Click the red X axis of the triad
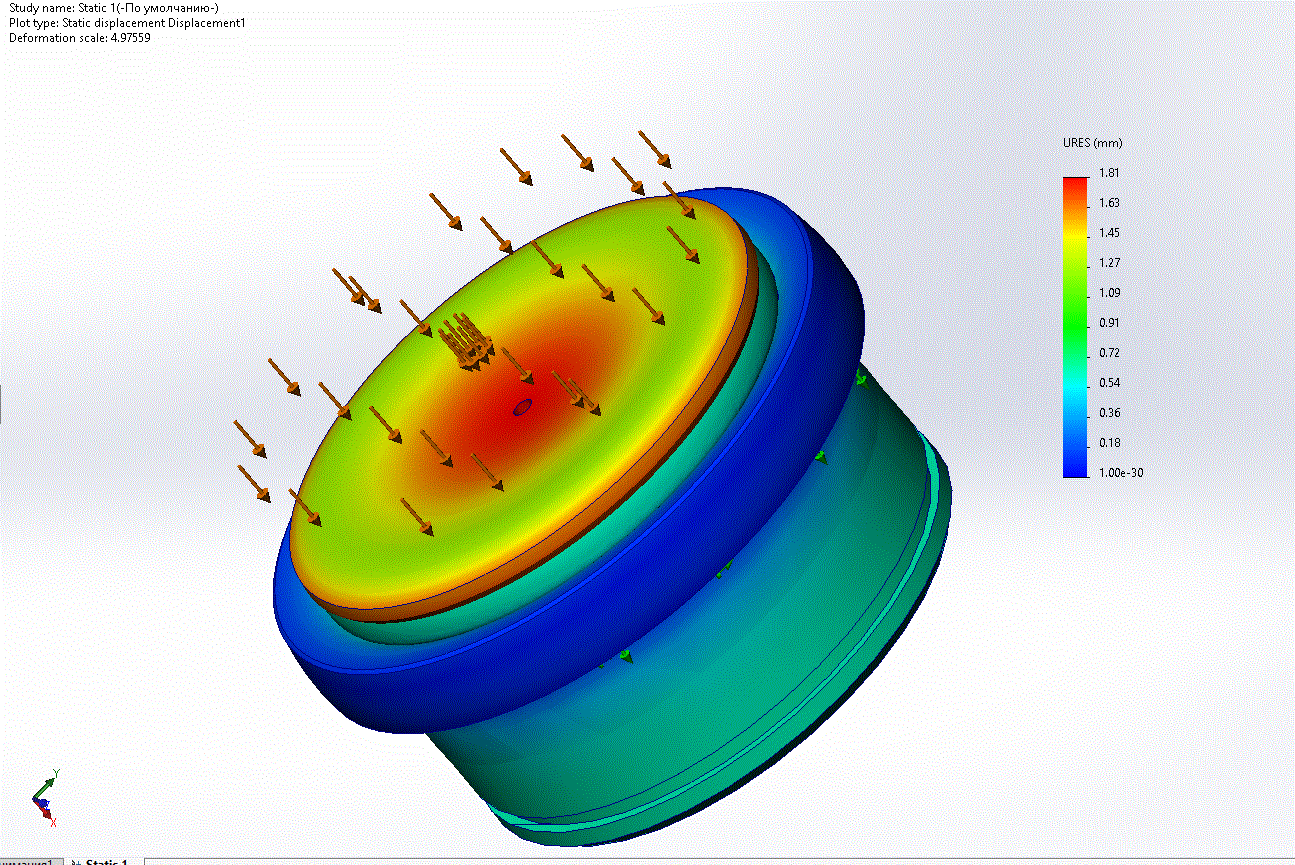The width and height of the screenshot is (1295, 865). point(49,815)
